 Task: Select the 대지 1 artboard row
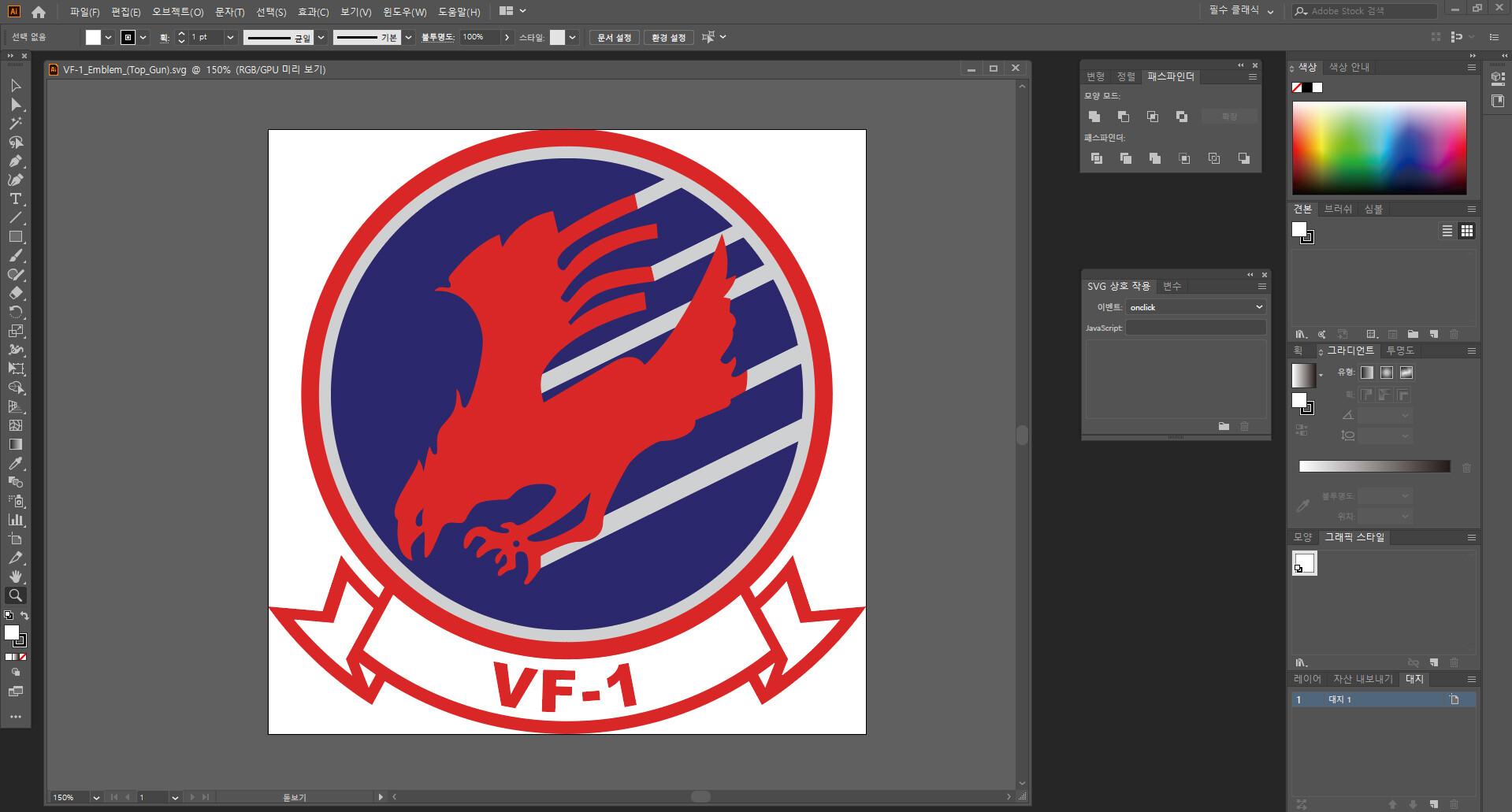(x=1384, y=699)
